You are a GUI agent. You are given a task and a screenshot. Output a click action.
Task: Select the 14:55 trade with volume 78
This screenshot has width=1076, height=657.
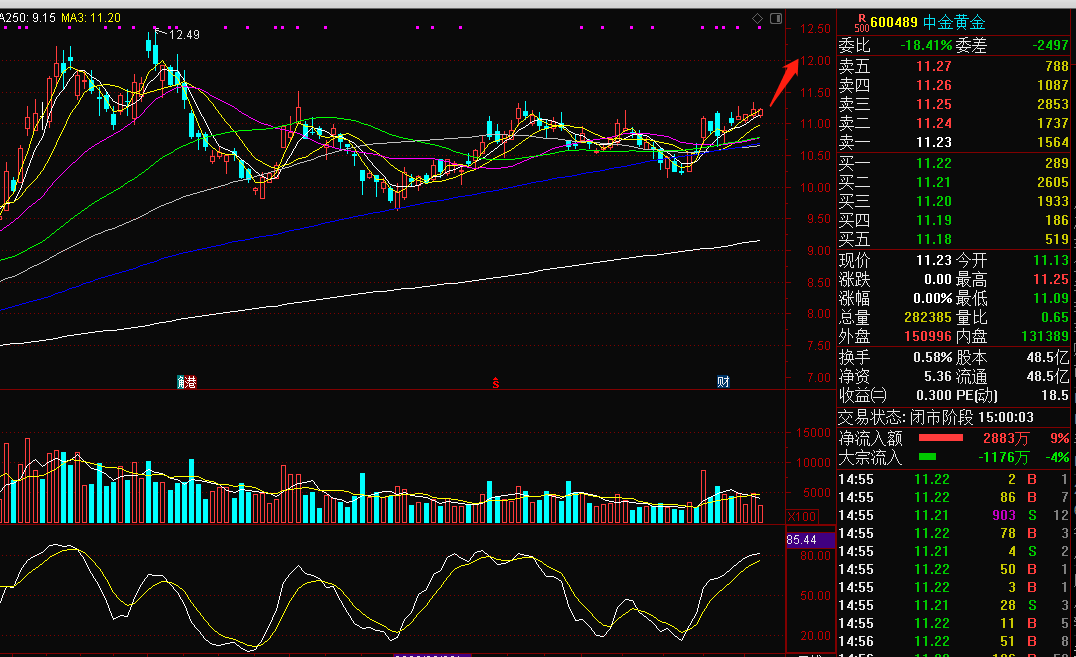point(954,533)
